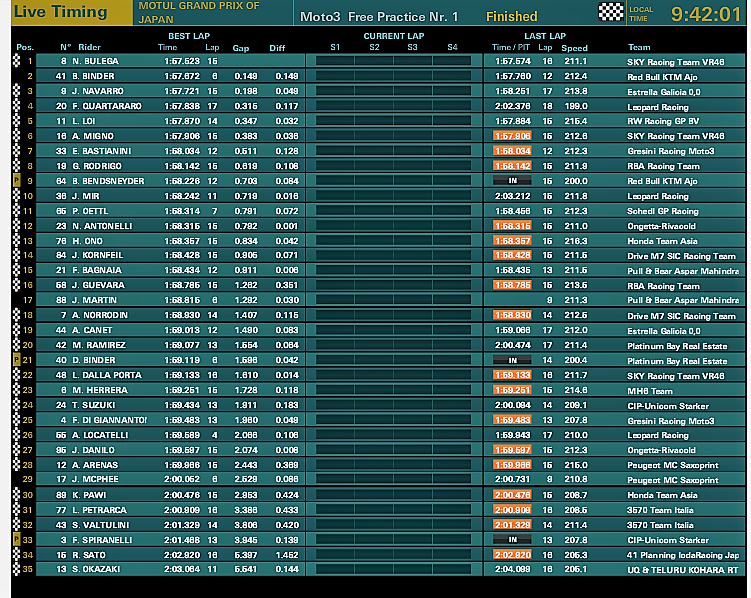Click rider name F. BAGNAIA
The height and width of the screenshot is (598, 751).
(97, 270)
